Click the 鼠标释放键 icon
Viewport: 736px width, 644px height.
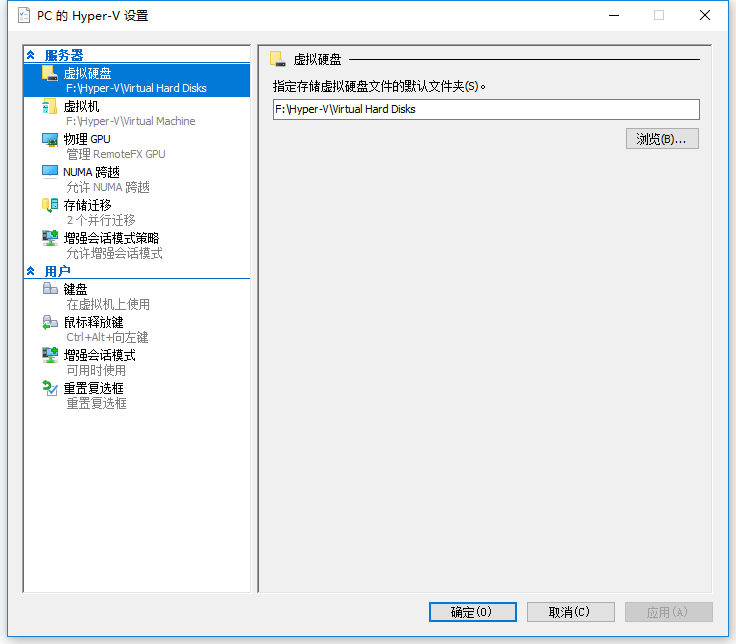50,322
